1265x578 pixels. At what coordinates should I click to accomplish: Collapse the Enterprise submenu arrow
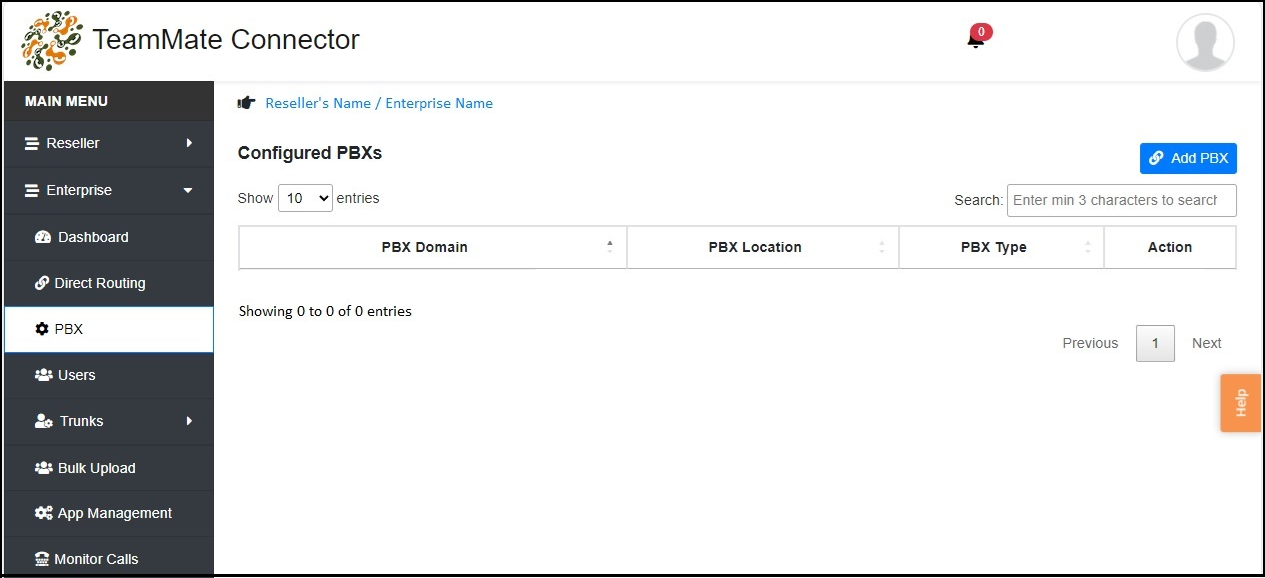[x=188, y=190]
